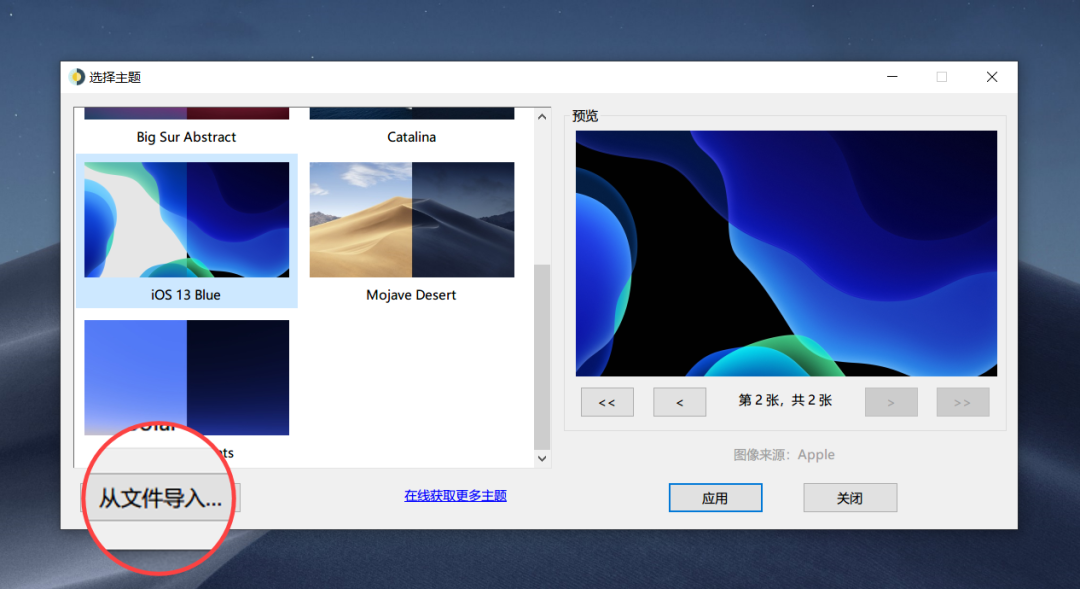Click the 应用 apply button
Screen dimensions: 1080x589
tap(715, 497)
